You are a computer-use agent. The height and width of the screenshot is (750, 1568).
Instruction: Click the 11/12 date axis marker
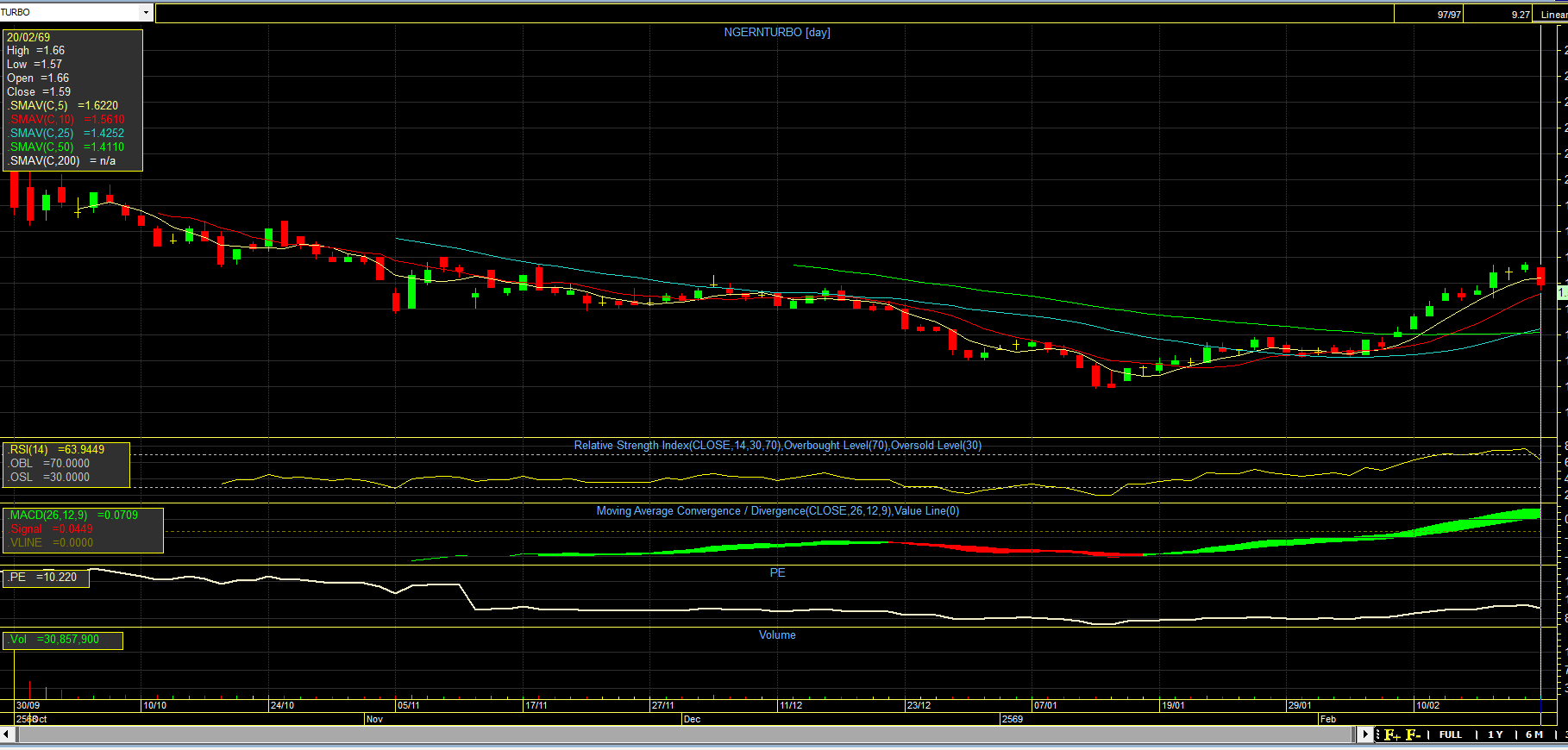pyautogui.click(x=791, y=705)
